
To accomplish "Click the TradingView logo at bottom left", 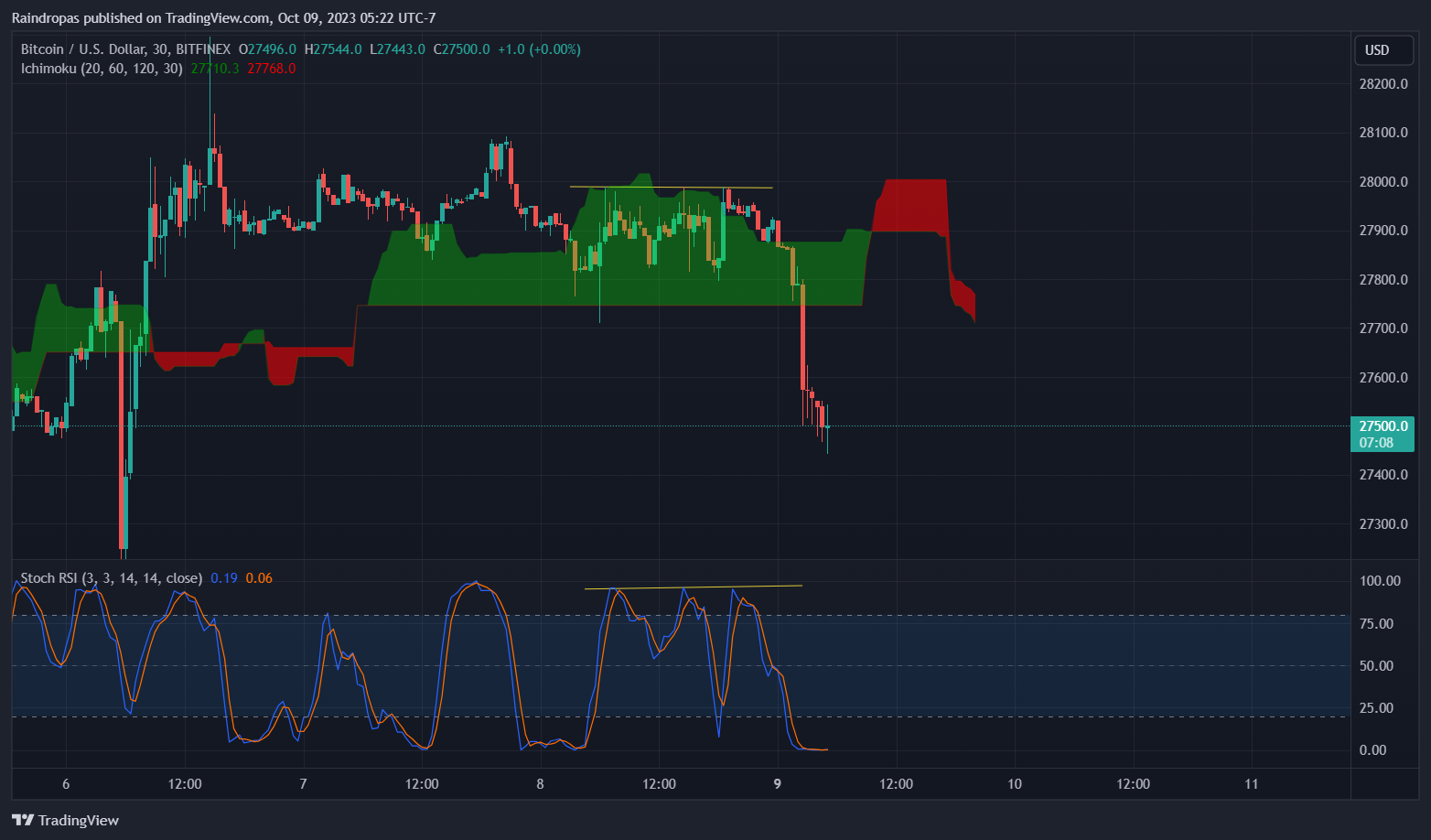I will pyautogui.click(x=65, y=820).
